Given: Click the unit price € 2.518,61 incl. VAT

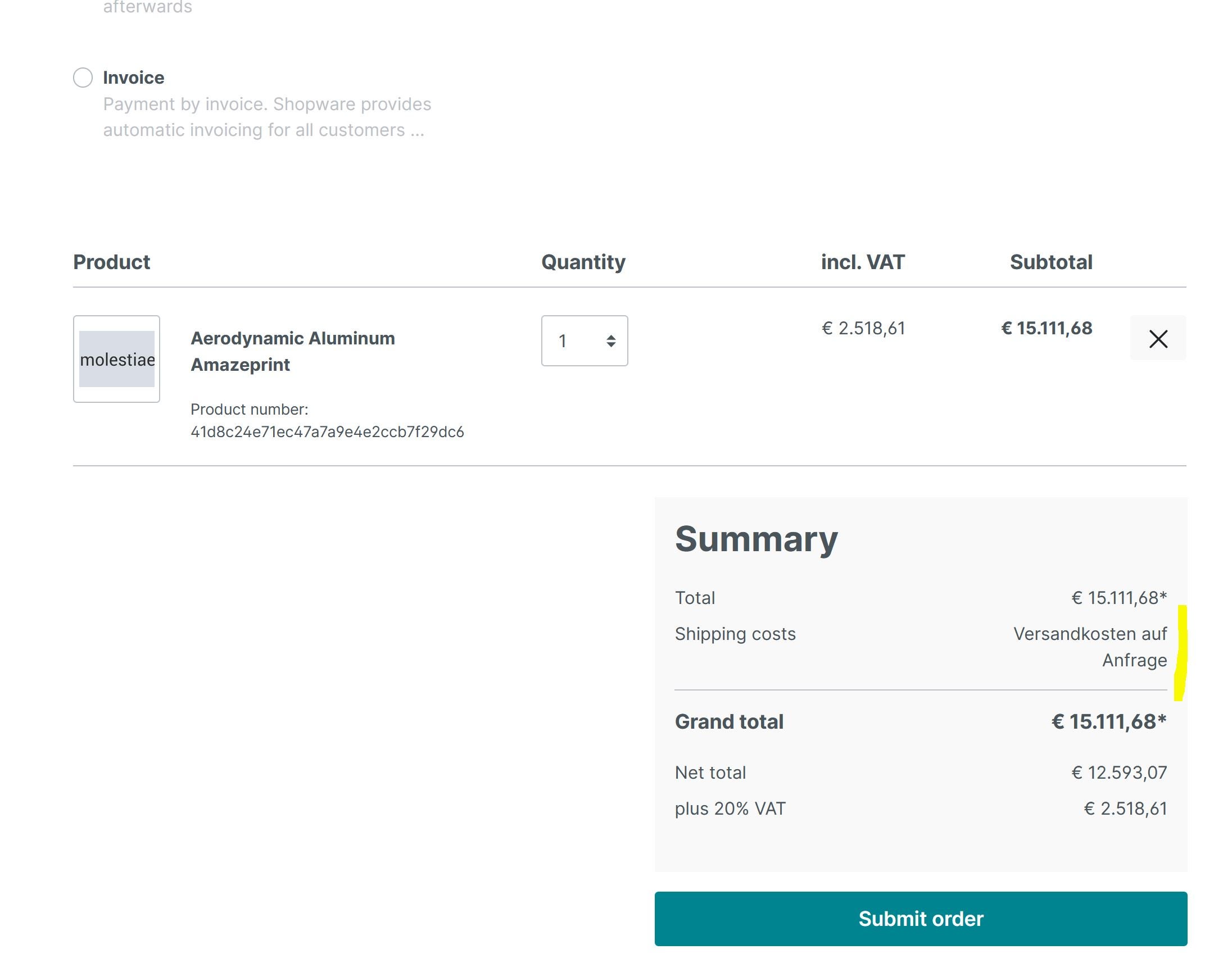Looking at the screenshot, I should click(x=863, y=328).
